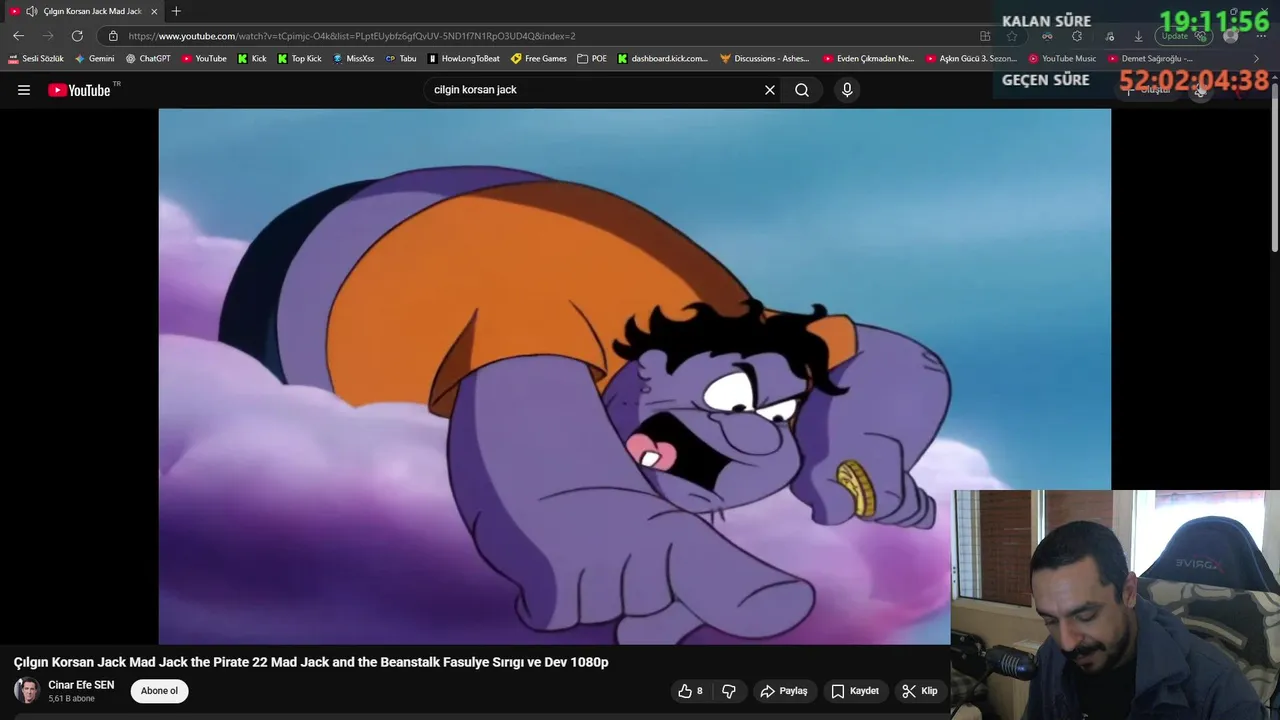Open the browser profile avatar
This screenshot has height=720, width=1280.
click(x=1231, y=36)
